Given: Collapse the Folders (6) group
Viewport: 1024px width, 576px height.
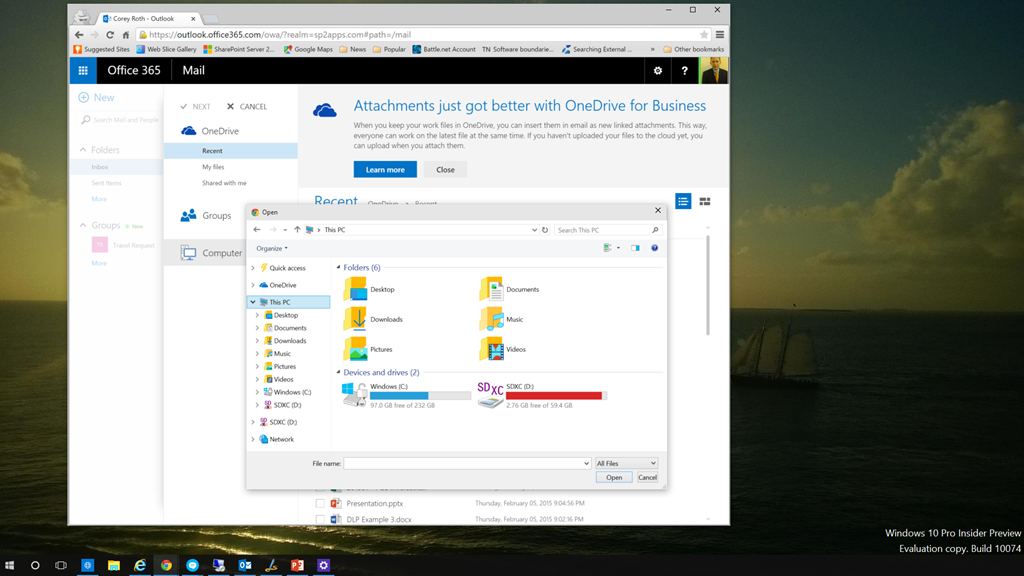Looking at the screenshot, I should 338,267.
